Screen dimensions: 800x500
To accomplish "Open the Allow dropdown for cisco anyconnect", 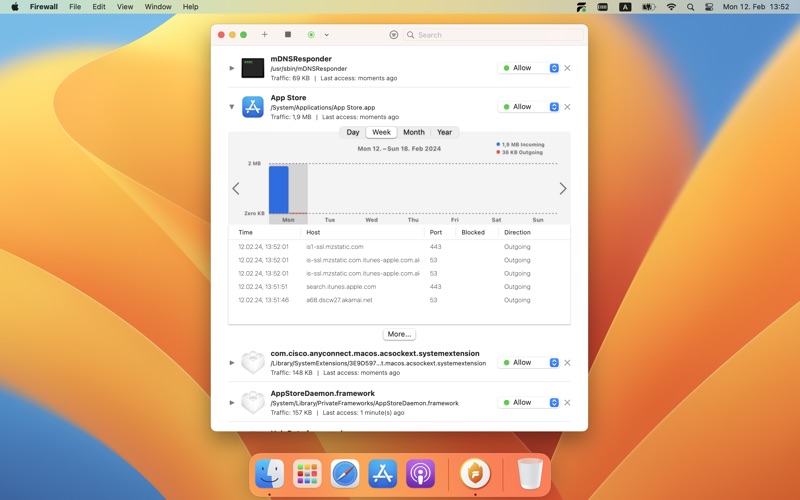I will pyautogui.click(x=529, y=363).
